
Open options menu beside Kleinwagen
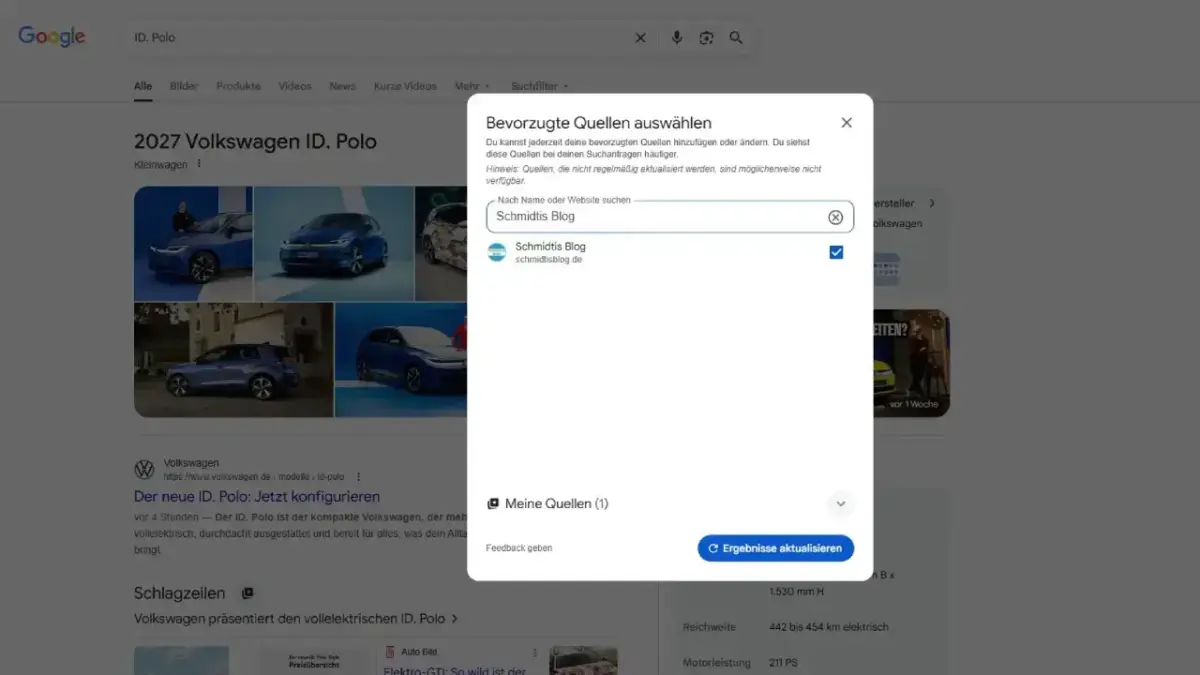[198, 164]
